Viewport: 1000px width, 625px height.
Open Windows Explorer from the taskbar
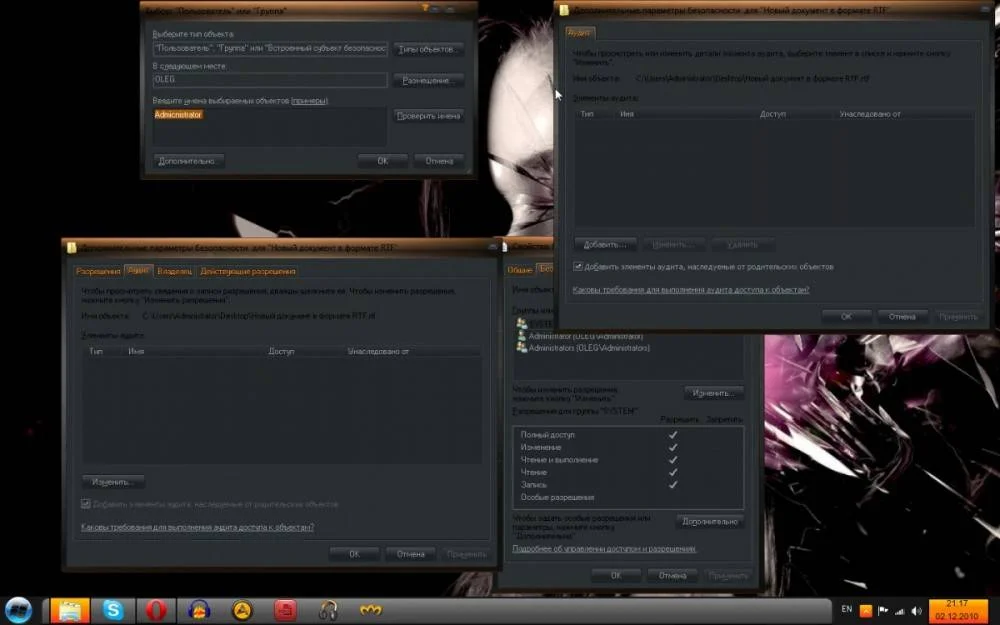[x=70, y=610]
